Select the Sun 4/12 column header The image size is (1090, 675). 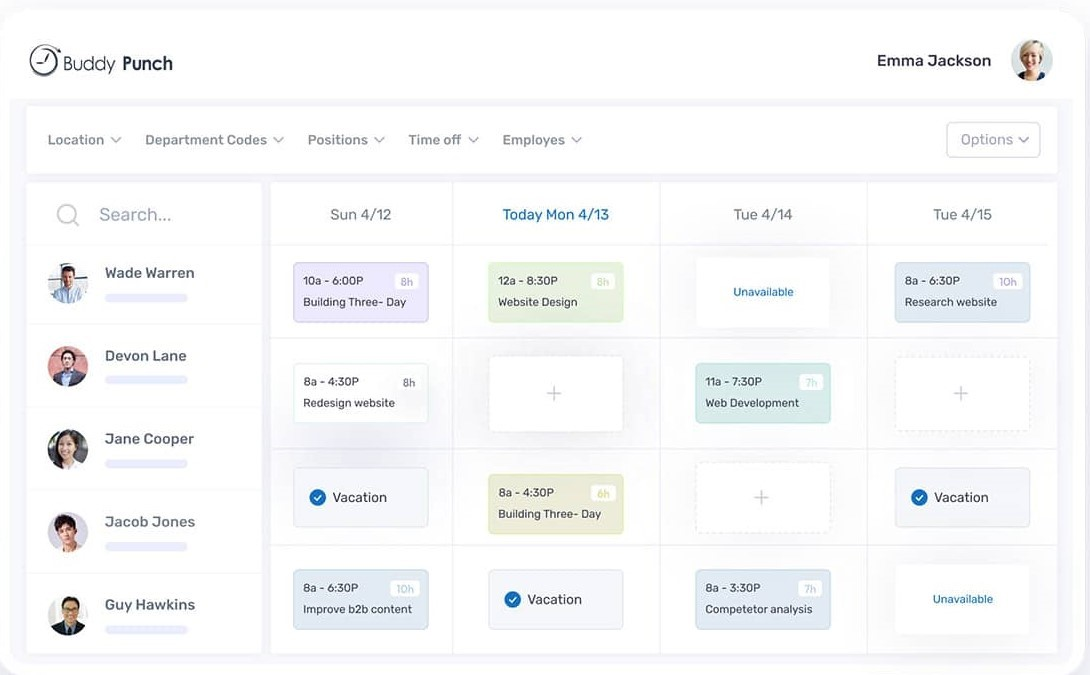tap(361, 214)
